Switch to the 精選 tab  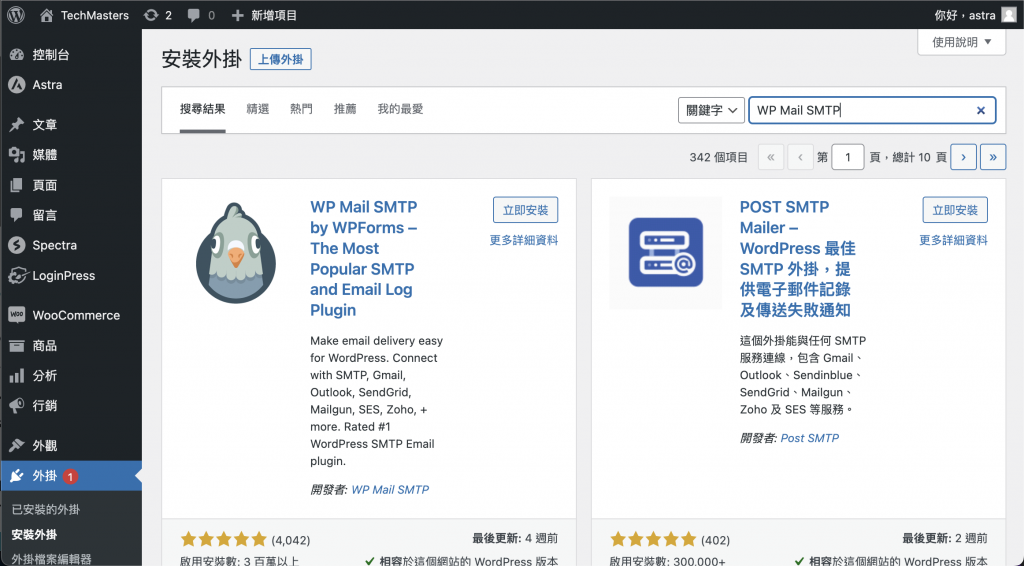pos(258,109)
